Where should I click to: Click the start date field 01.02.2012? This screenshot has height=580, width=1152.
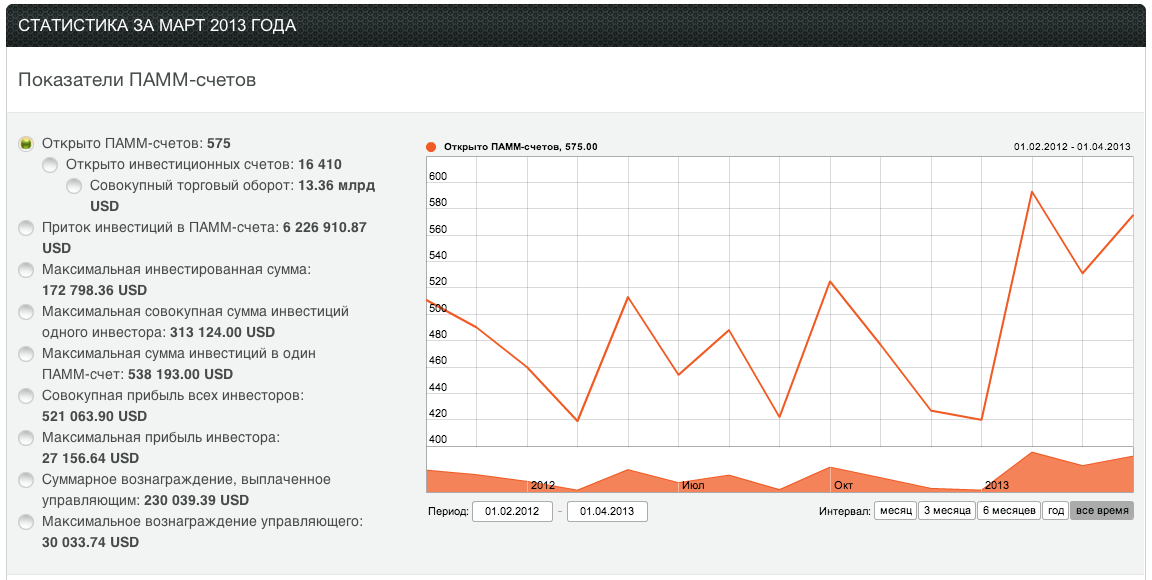[512, 512]
